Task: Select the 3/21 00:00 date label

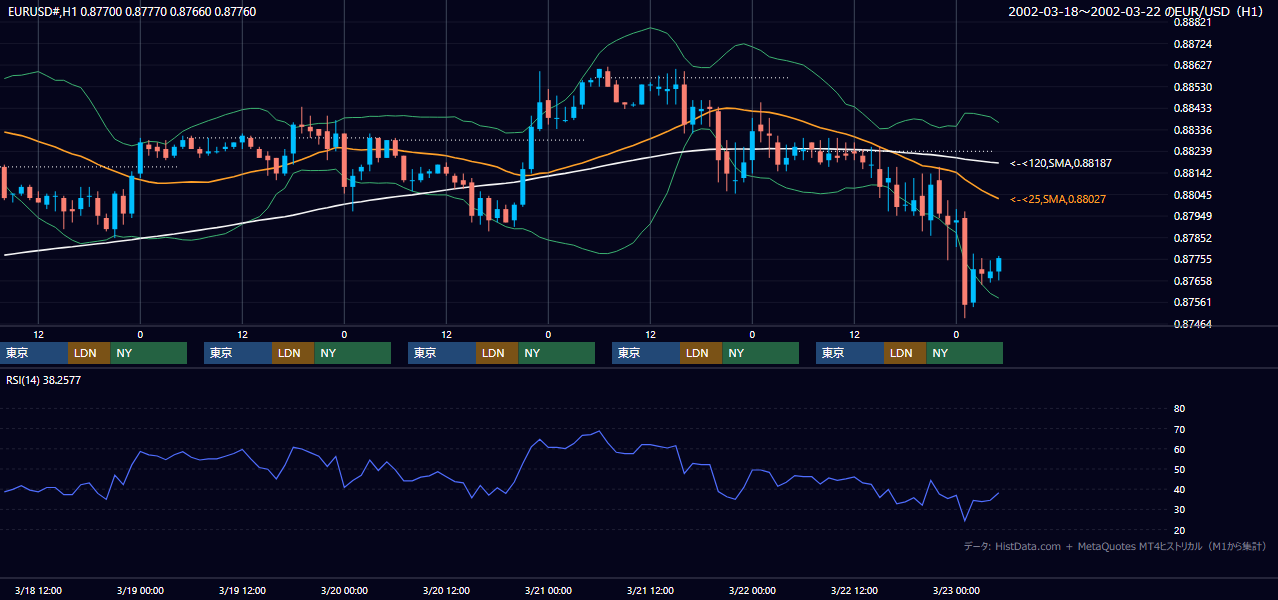Action: [x=549, y=590]
